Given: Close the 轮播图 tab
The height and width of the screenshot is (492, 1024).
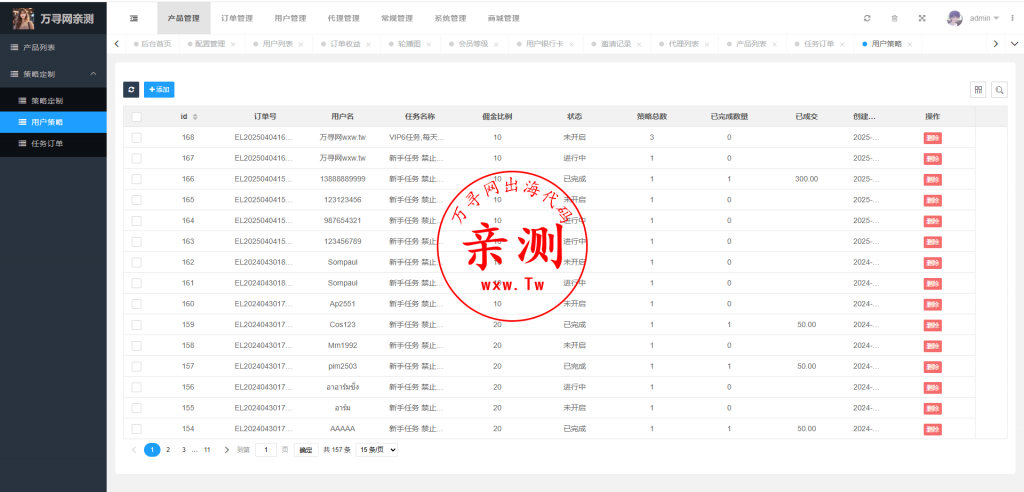Looking at the screenshot, I should [428, 44].
